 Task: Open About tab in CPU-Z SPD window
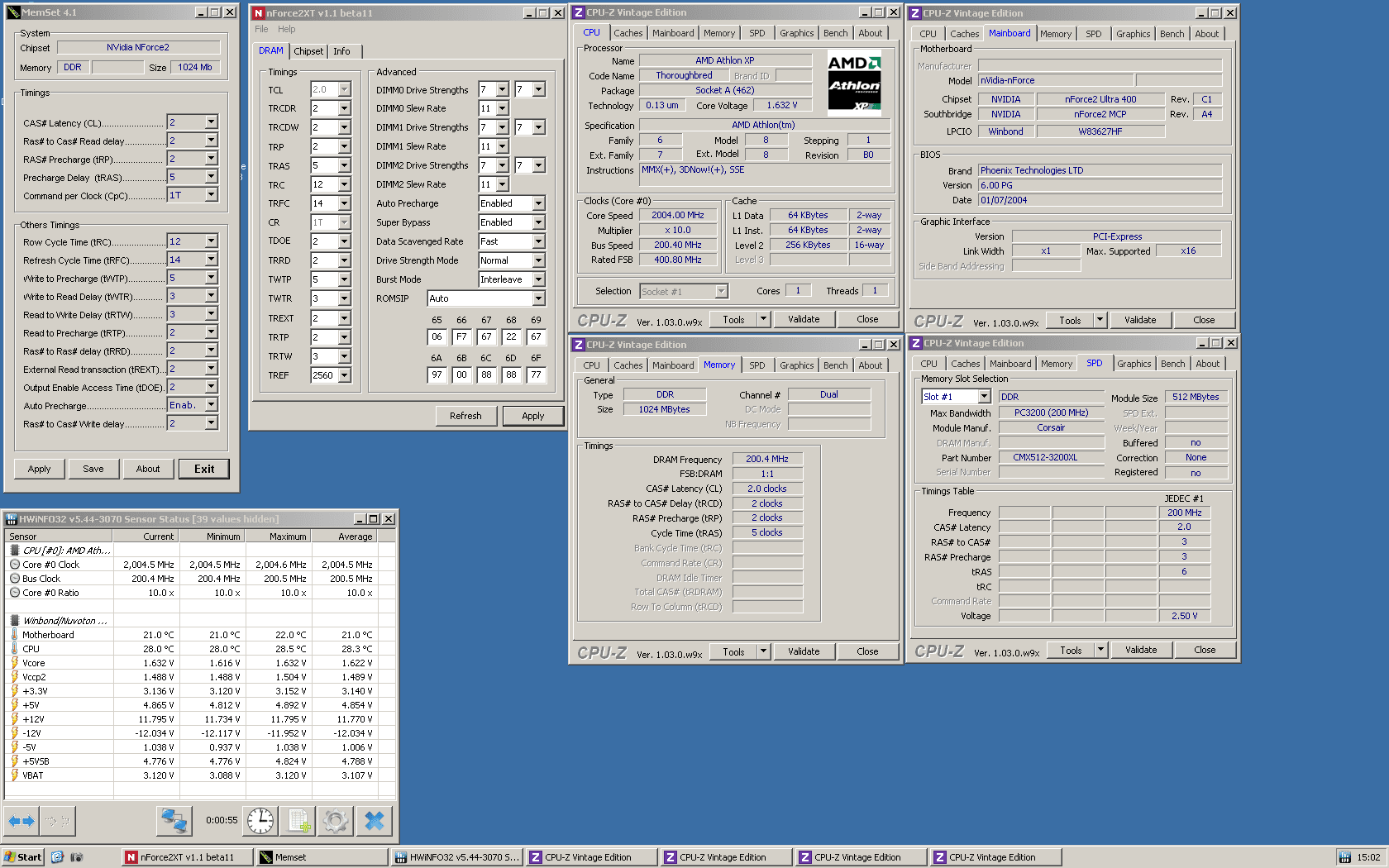(x=1207, y=364)
